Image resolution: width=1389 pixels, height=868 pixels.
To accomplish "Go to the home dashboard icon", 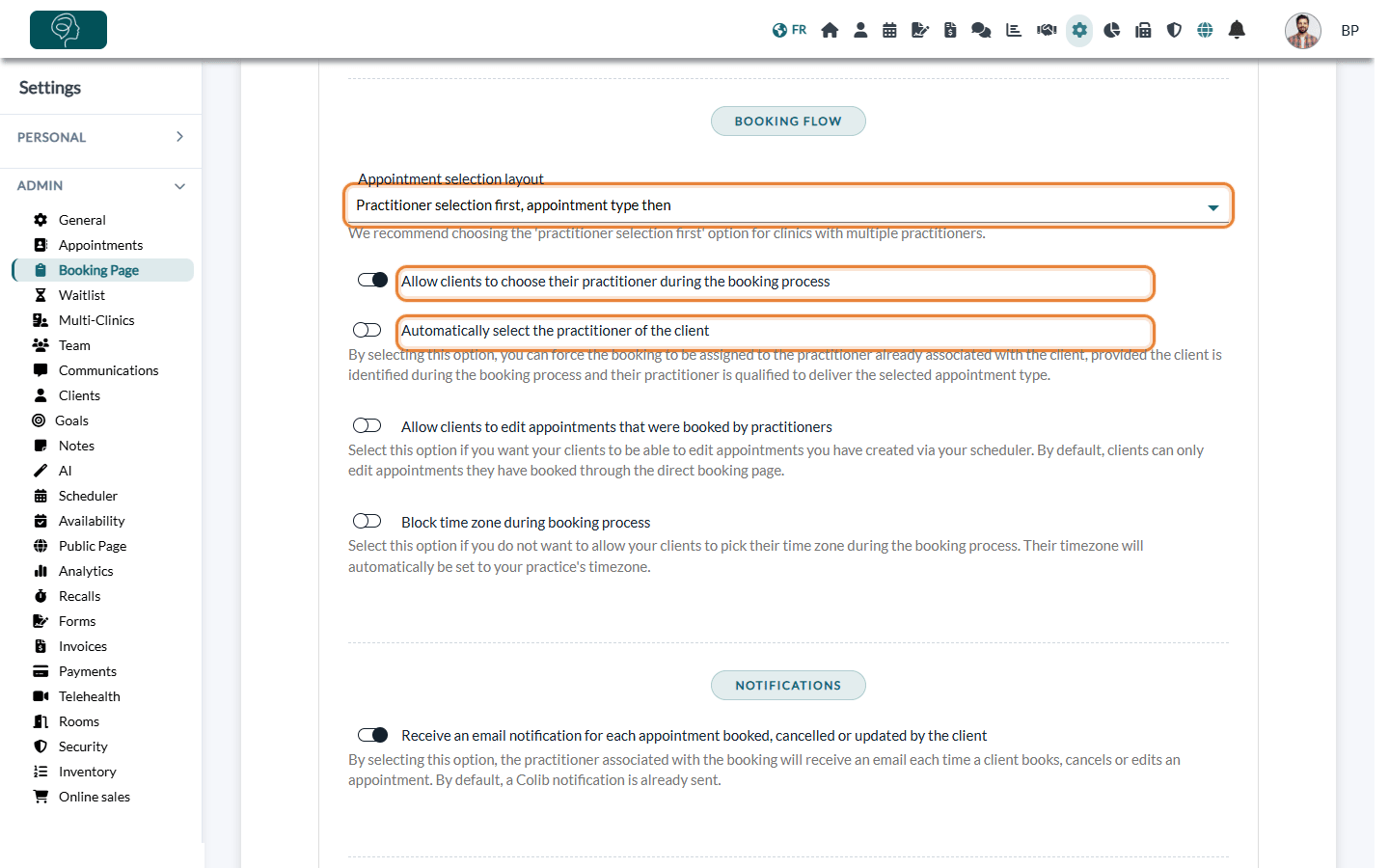I will (x=830, y=30).
